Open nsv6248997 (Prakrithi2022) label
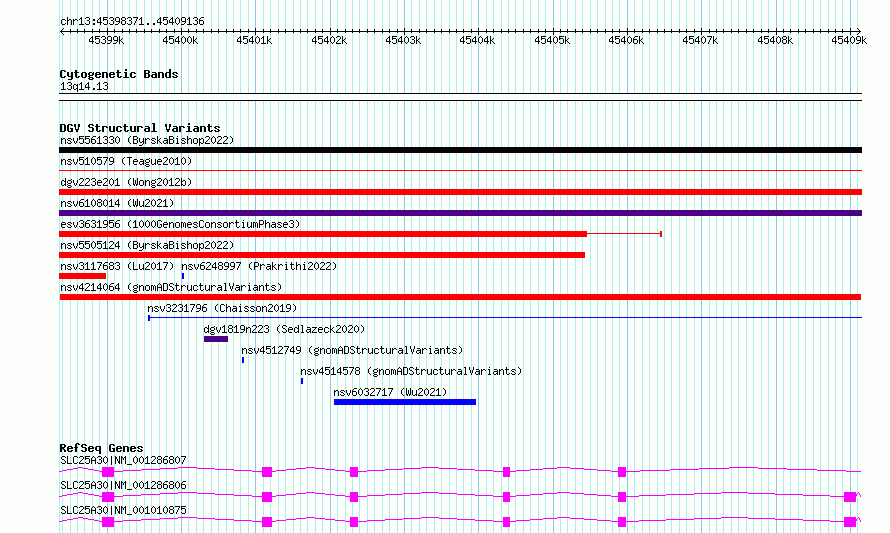The width and height of the screenshot is (890, 533). pos(259,266)
